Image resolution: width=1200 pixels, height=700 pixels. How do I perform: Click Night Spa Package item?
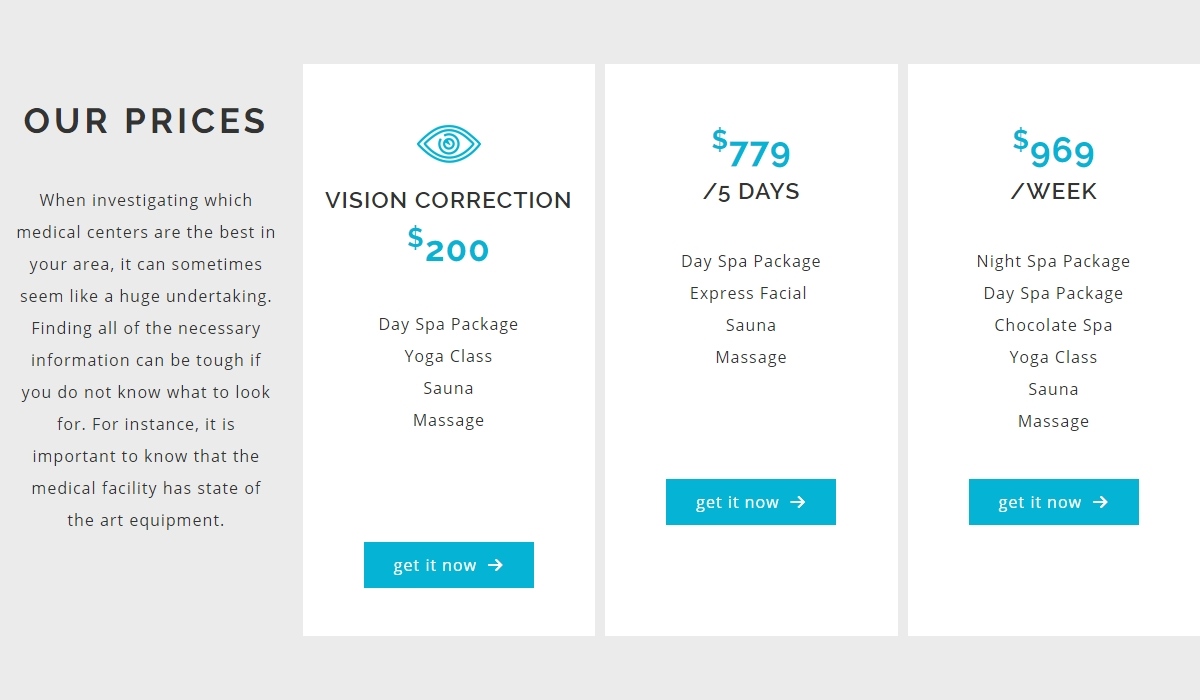[x=1054, y=261]
